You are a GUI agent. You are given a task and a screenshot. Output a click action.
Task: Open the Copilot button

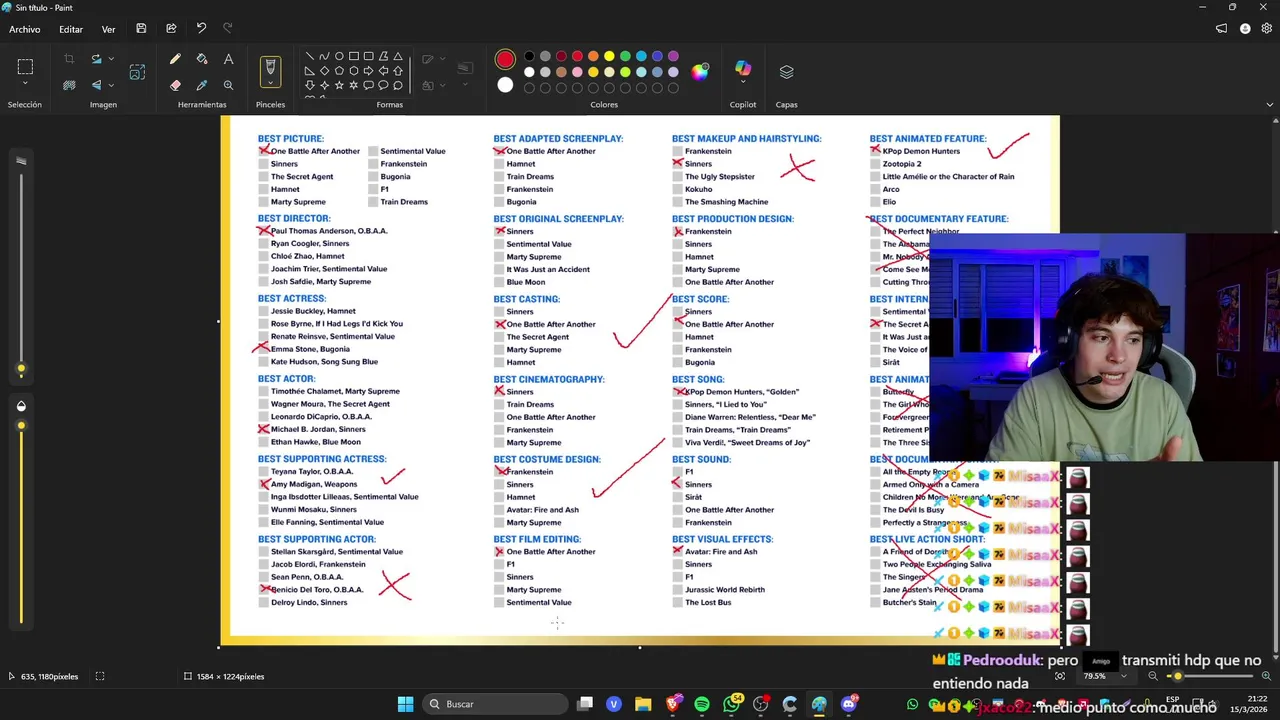click(742, 68)
